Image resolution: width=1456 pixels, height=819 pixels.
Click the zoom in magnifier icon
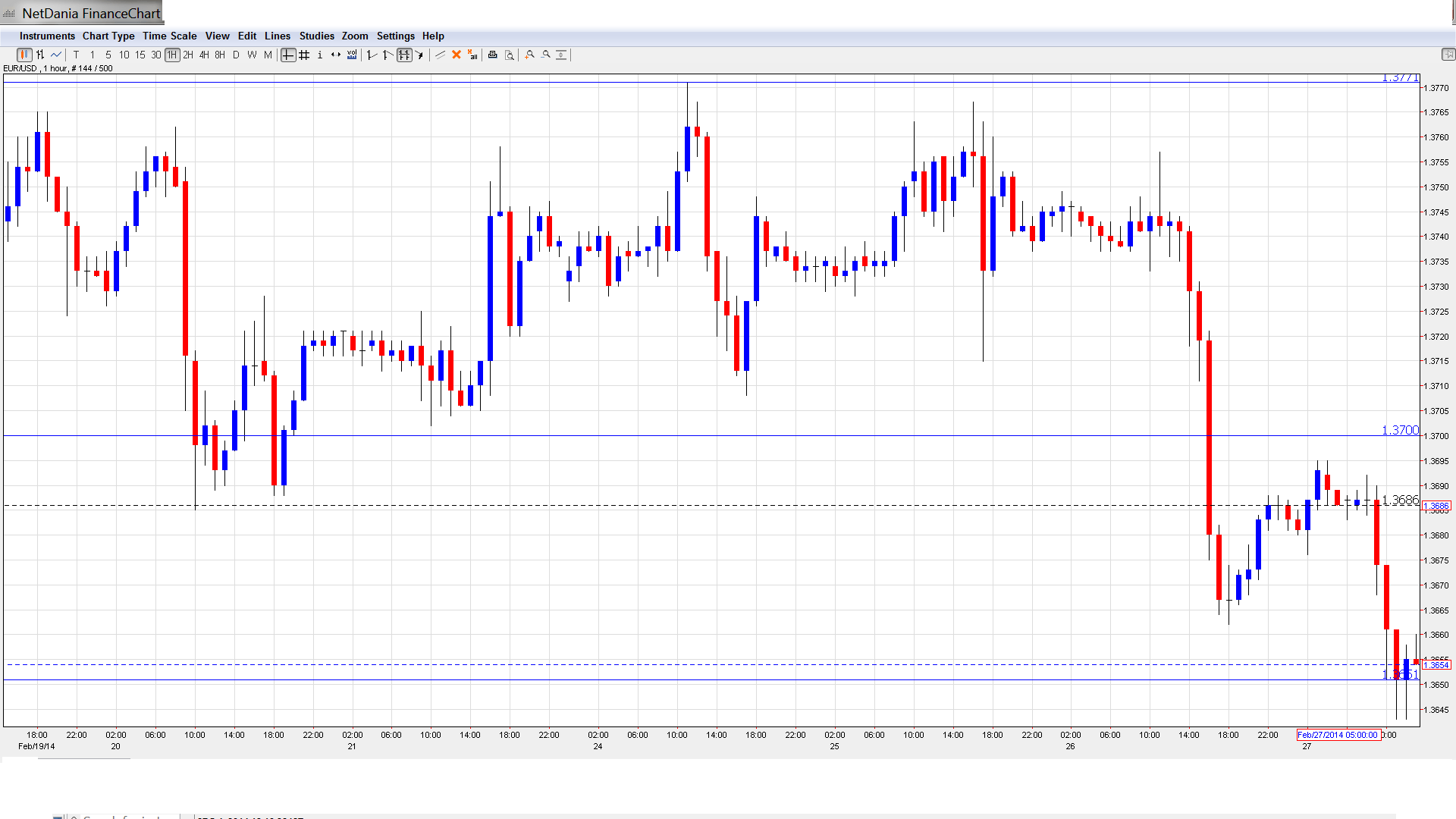[x=530, y=55]
